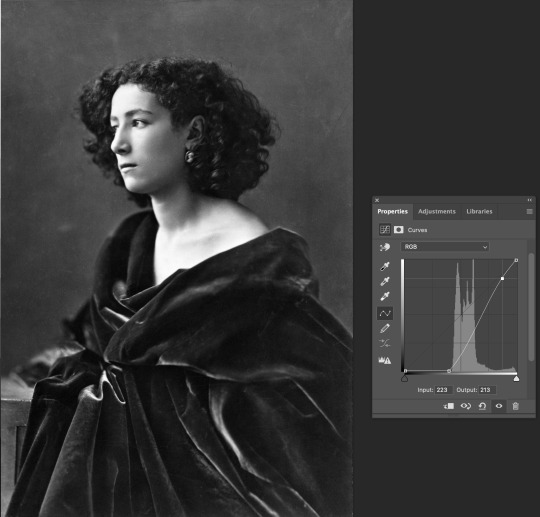Pick the gray point eyedropper
This screenshot has width=540, height=517.
click(x=385, y=281)
